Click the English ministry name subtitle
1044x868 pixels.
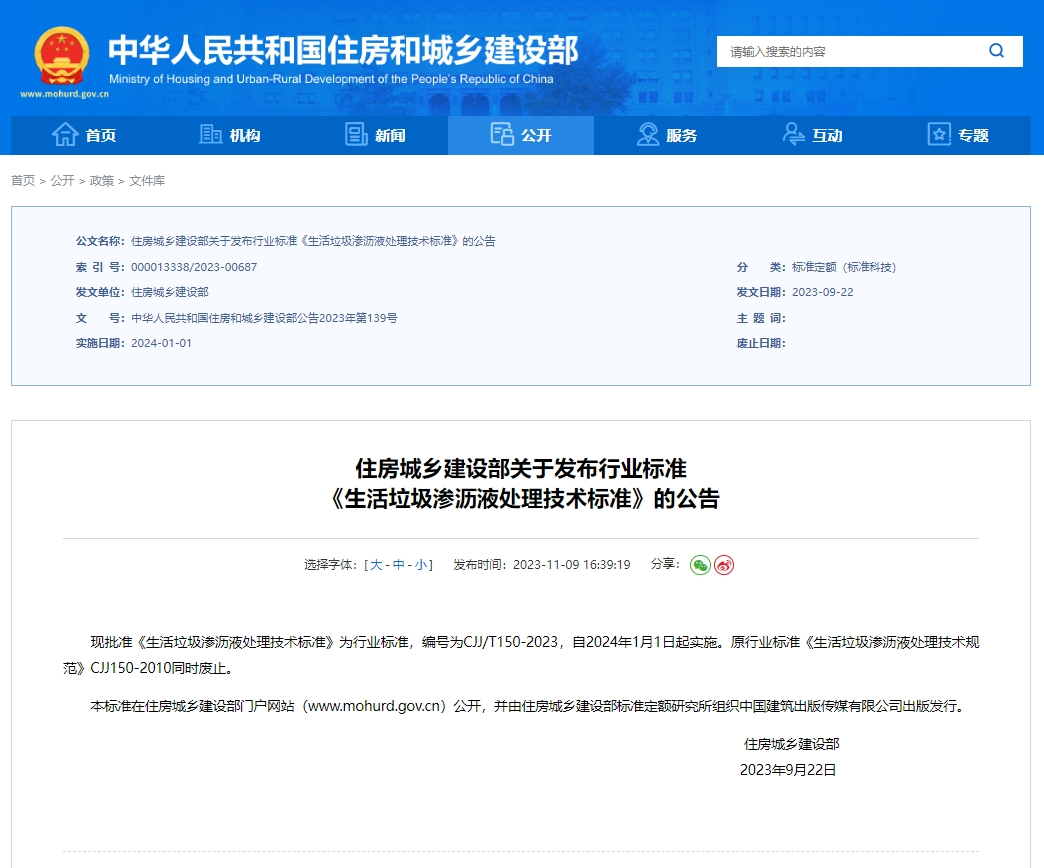point(331,79)
